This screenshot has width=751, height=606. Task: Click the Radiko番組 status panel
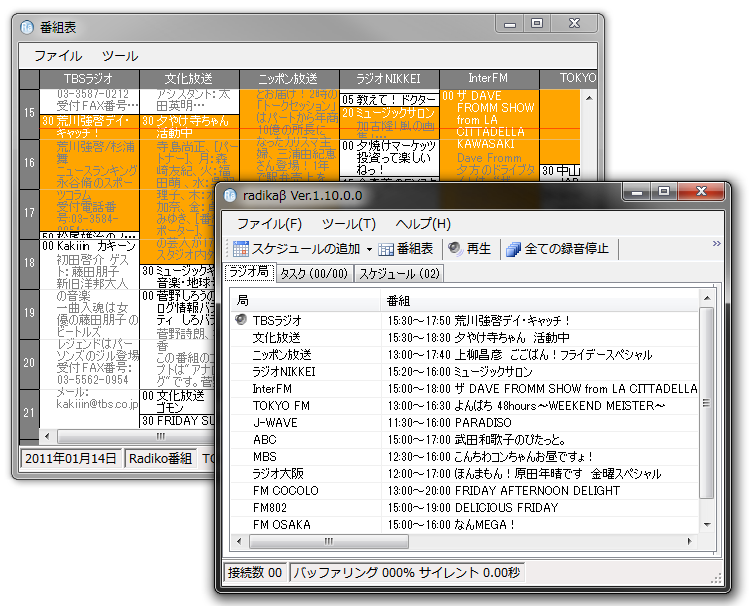pyautogui.click(x=160, y=458)
